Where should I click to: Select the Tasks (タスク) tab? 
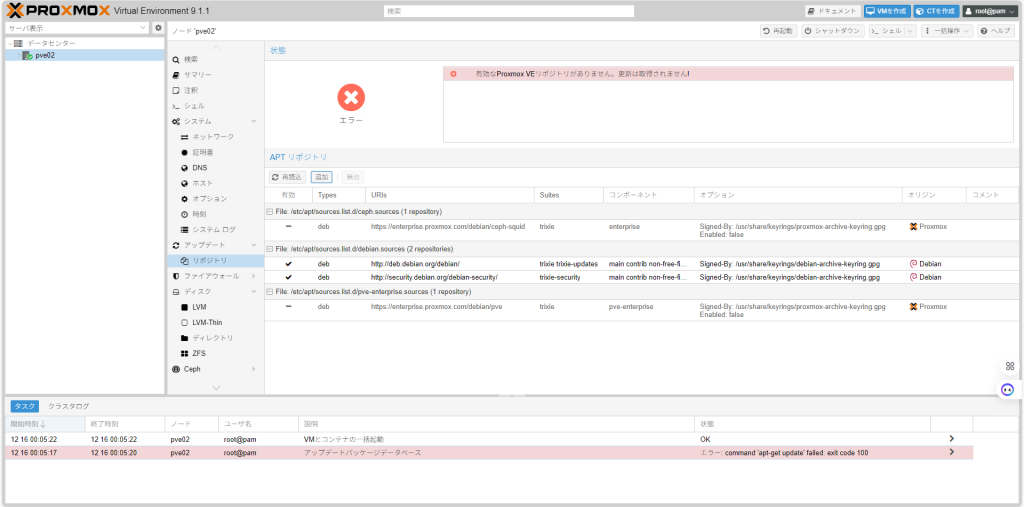coord(25,406)
